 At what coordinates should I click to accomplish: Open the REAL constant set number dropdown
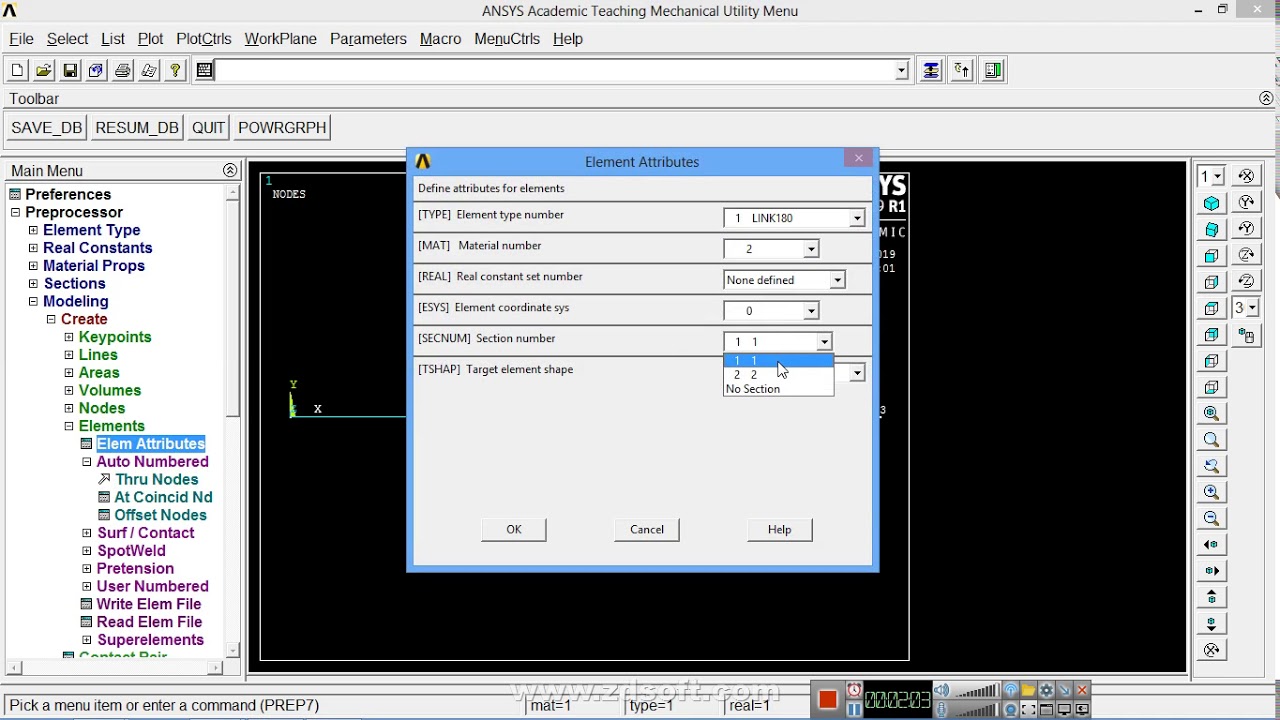pos(837,280)
